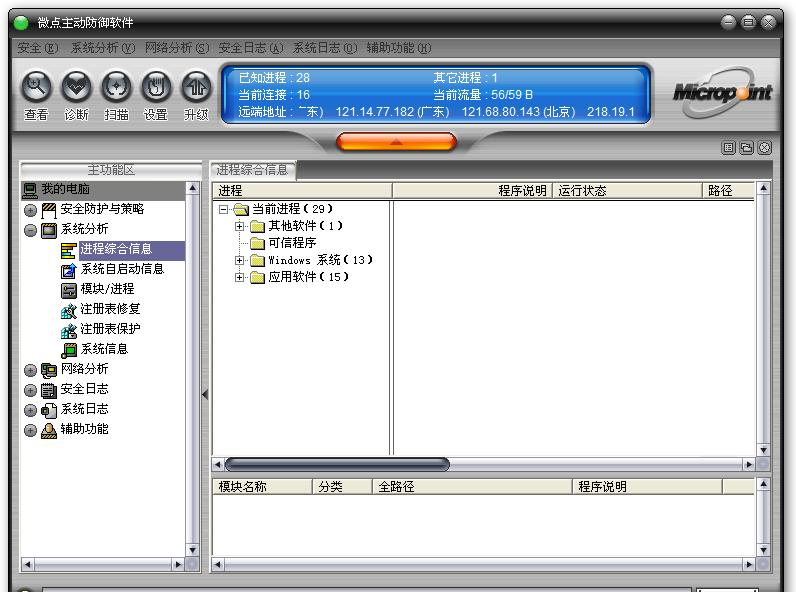The width and height of the screenshot is (796, 592).
Task: Select 系统自启动信息 in the sidebar
Action: [121, 269]
